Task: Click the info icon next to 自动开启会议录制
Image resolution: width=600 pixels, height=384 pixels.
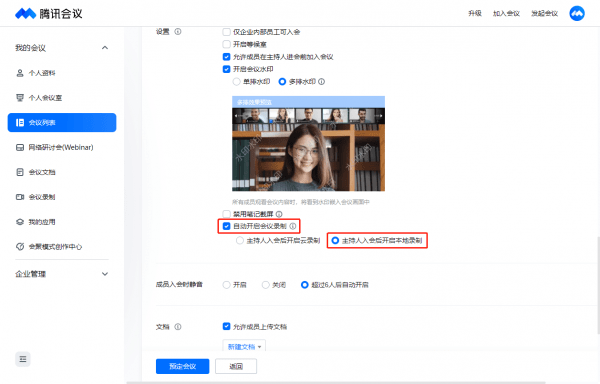Action: coord(293,226)
